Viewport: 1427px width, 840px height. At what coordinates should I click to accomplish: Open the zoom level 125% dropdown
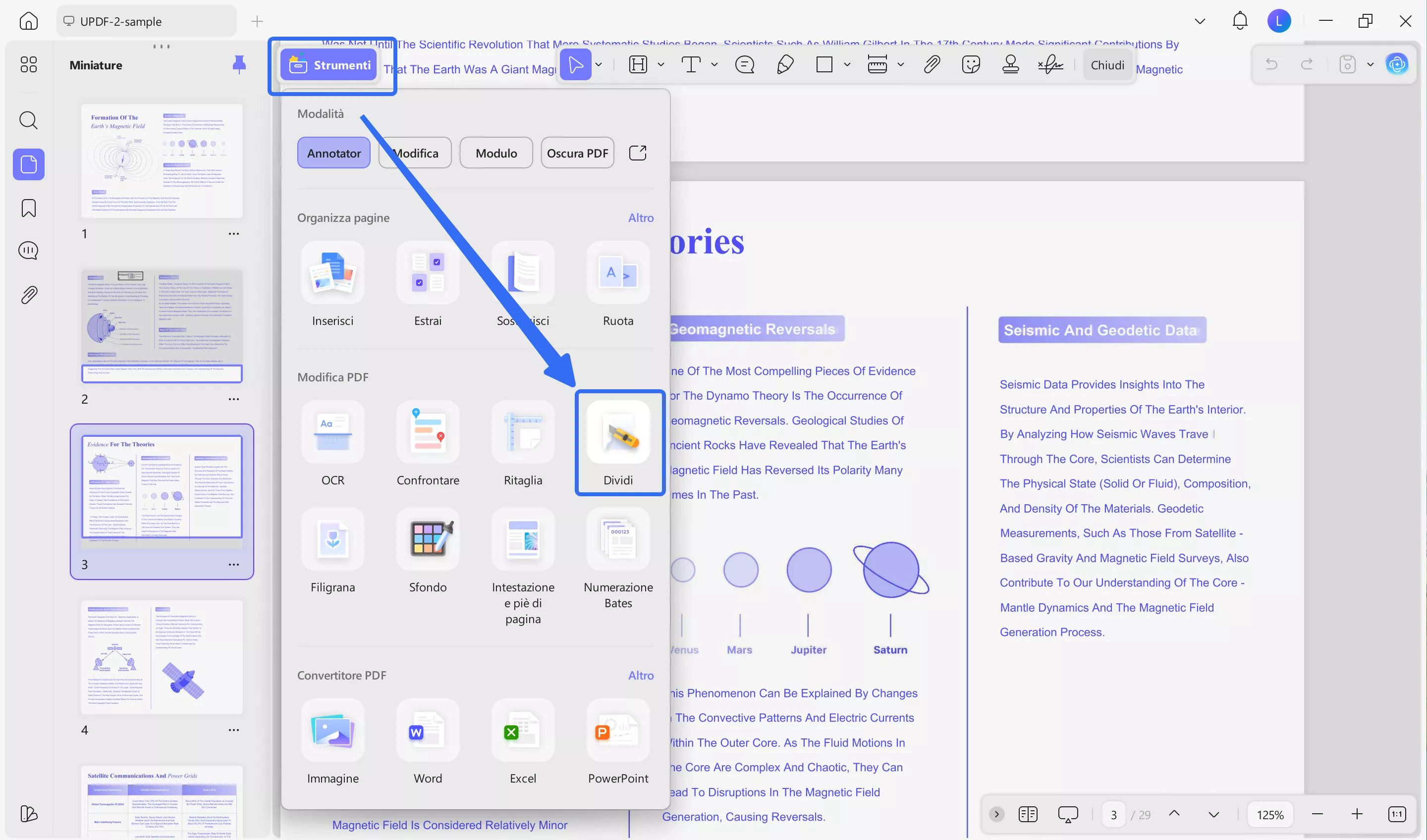[1269, 815]
